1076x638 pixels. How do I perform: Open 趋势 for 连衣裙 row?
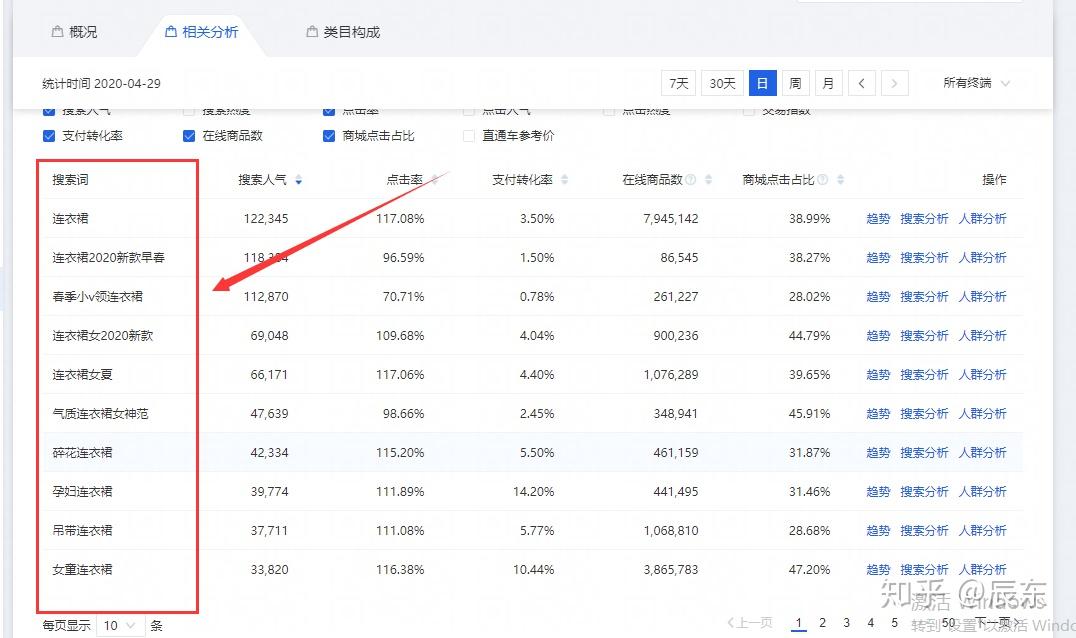pyautogui.click(x=878, y=219)
